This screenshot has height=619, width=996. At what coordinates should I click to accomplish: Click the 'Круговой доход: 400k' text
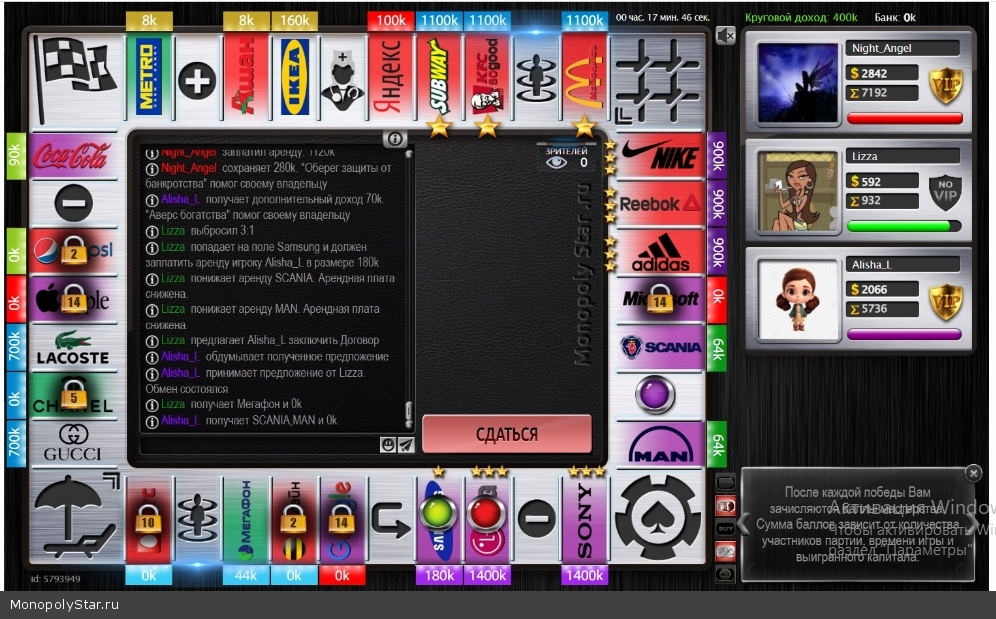(x=801, y=17)
